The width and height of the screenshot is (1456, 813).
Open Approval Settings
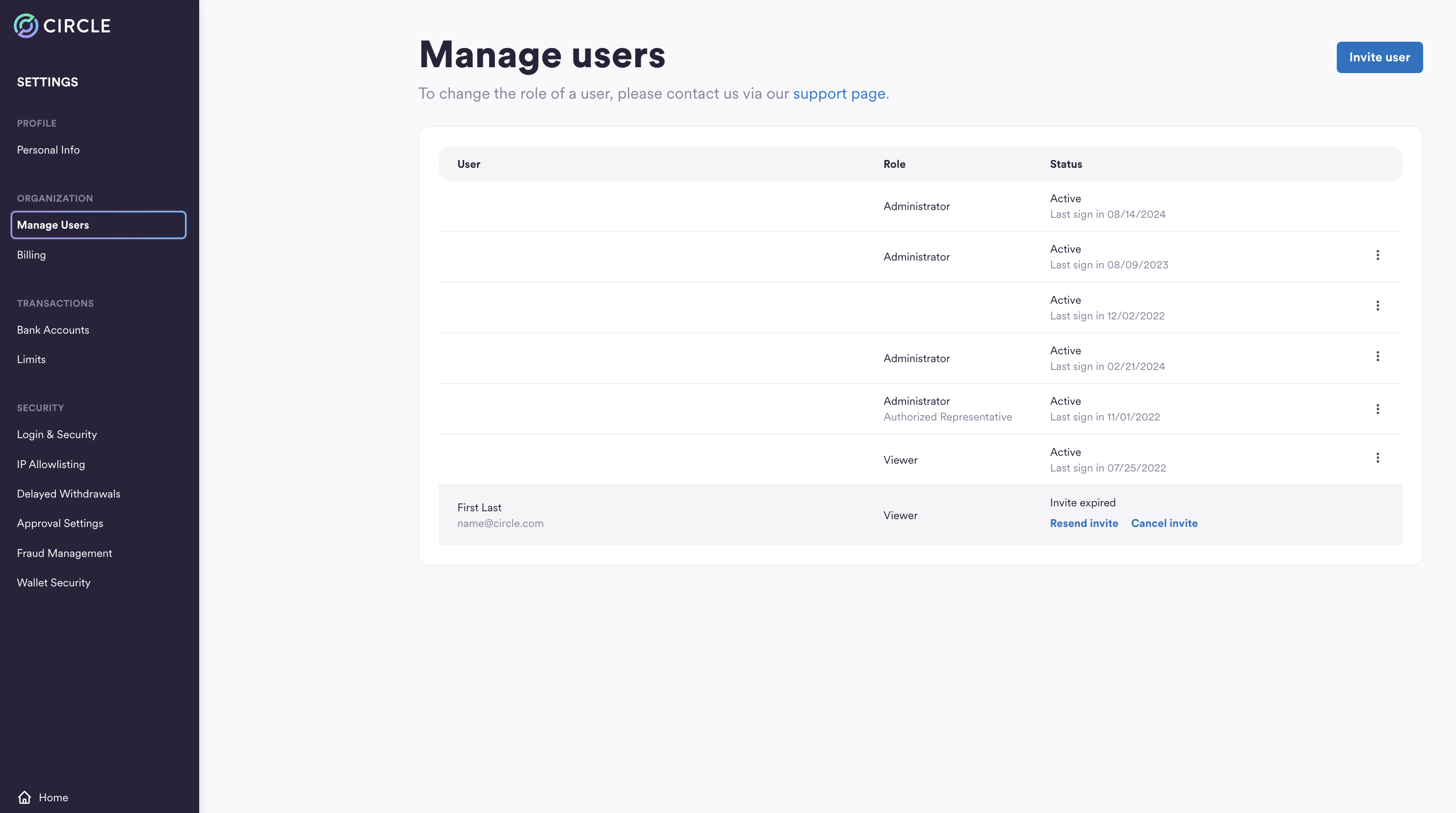click(x=60, y=523)
